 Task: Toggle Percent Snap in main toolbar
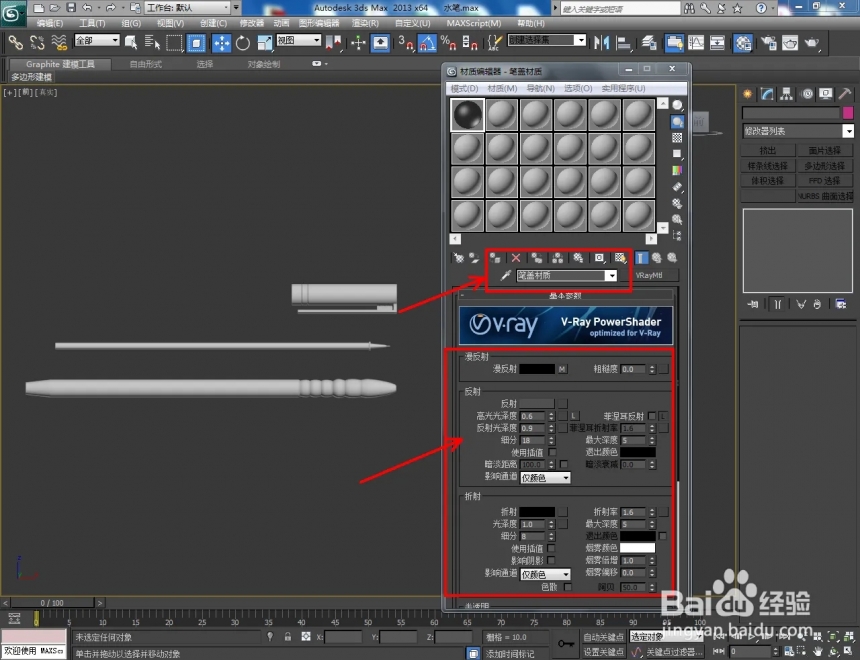[448, 43]
